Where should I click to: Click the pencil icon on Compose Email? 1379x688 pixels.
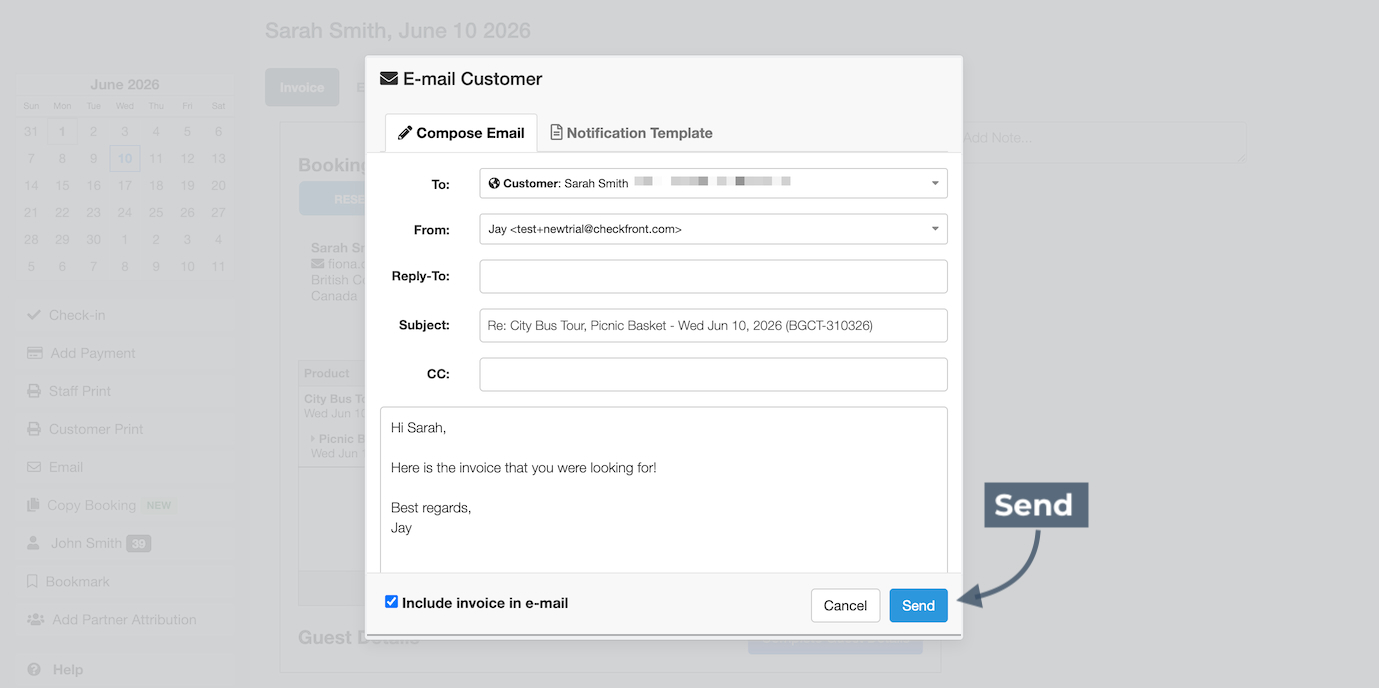pyautogui.click(x=405, y=133)
